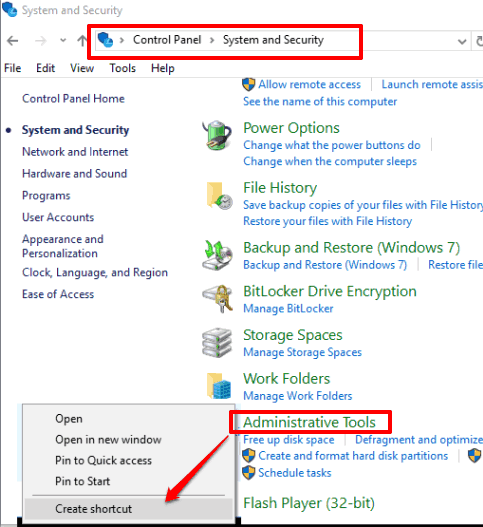Open the Power Options heading
Viewport: 483px width, 527px height.
pos(291,128)
